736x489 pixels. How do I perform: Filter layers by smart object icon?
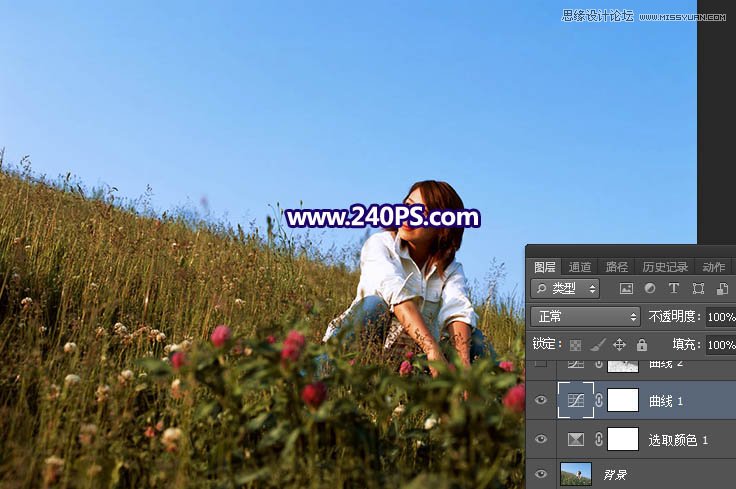coord(722,289)
